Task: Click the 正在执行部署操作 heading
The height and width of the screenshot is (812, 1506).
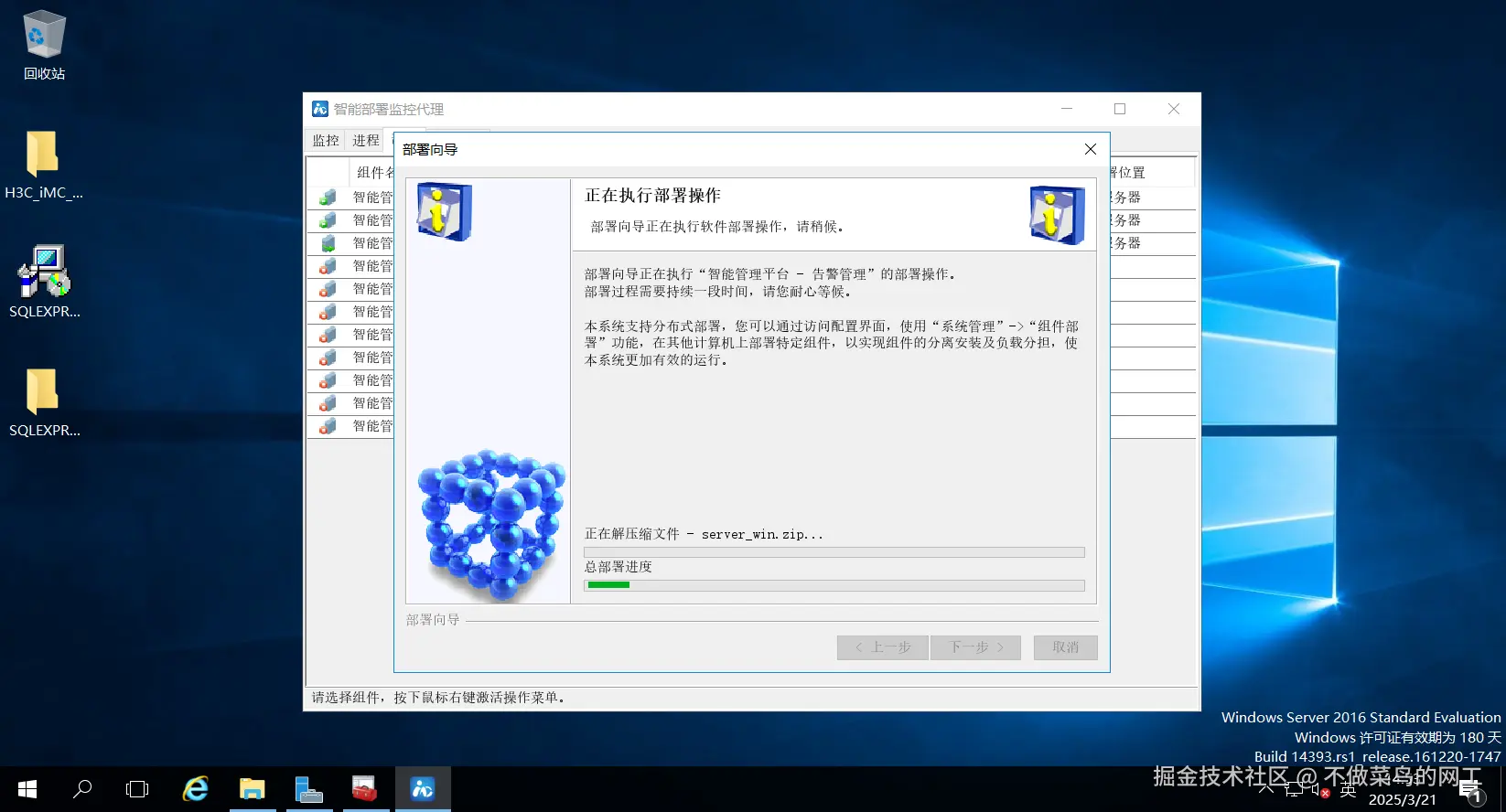Action: pos(652,196)
